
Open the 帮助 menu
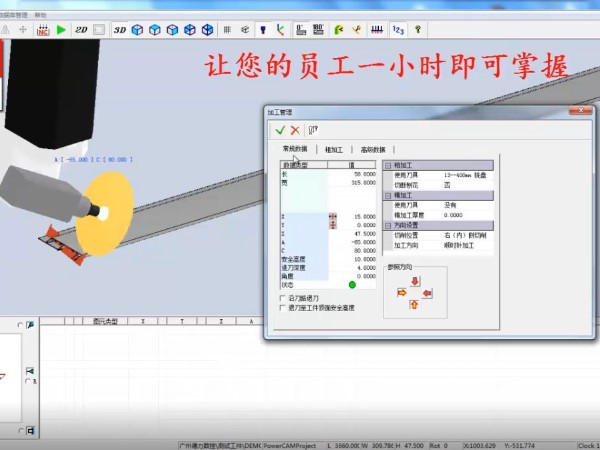[x=40, y=16]
